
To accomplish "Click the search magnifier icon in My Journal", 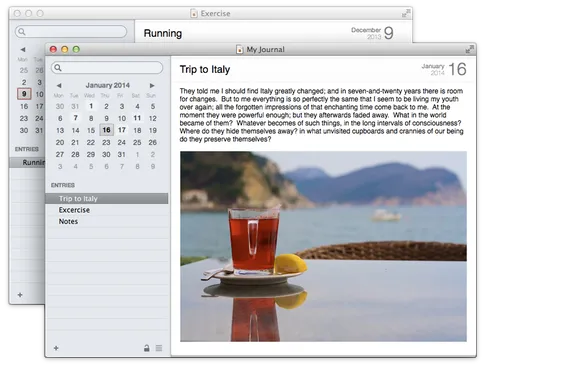I will pyautogui.click(x=58, y=68).
